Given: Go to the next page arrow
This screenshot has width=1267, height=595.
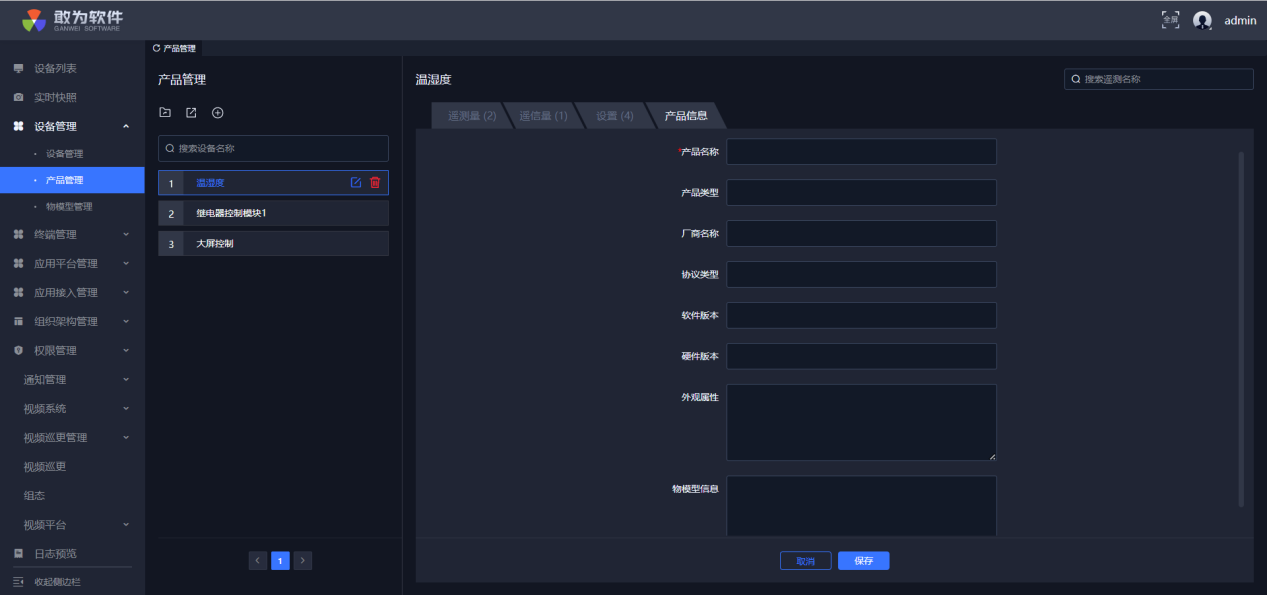Looking at the screenshot, I should point(303,561).
